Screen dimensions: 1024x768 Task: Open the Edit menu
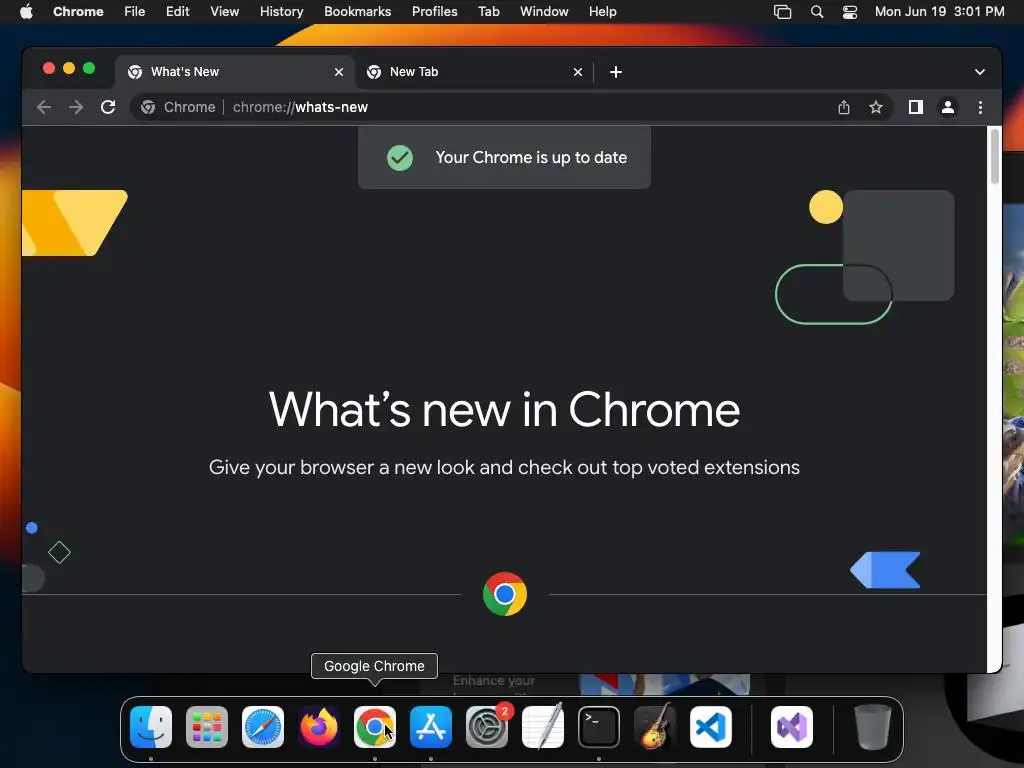pyautogui.click(x=178, y=12)
